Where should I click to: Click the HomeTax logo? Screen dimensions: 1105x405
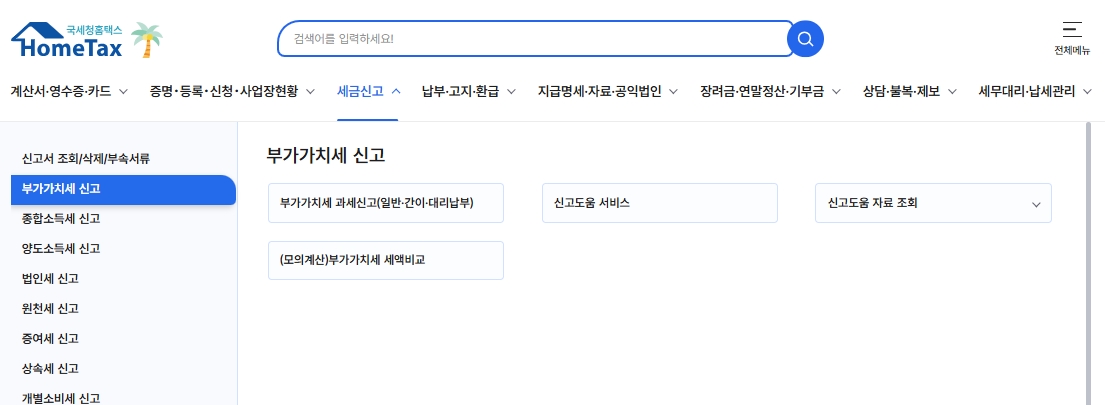(68, 39)
